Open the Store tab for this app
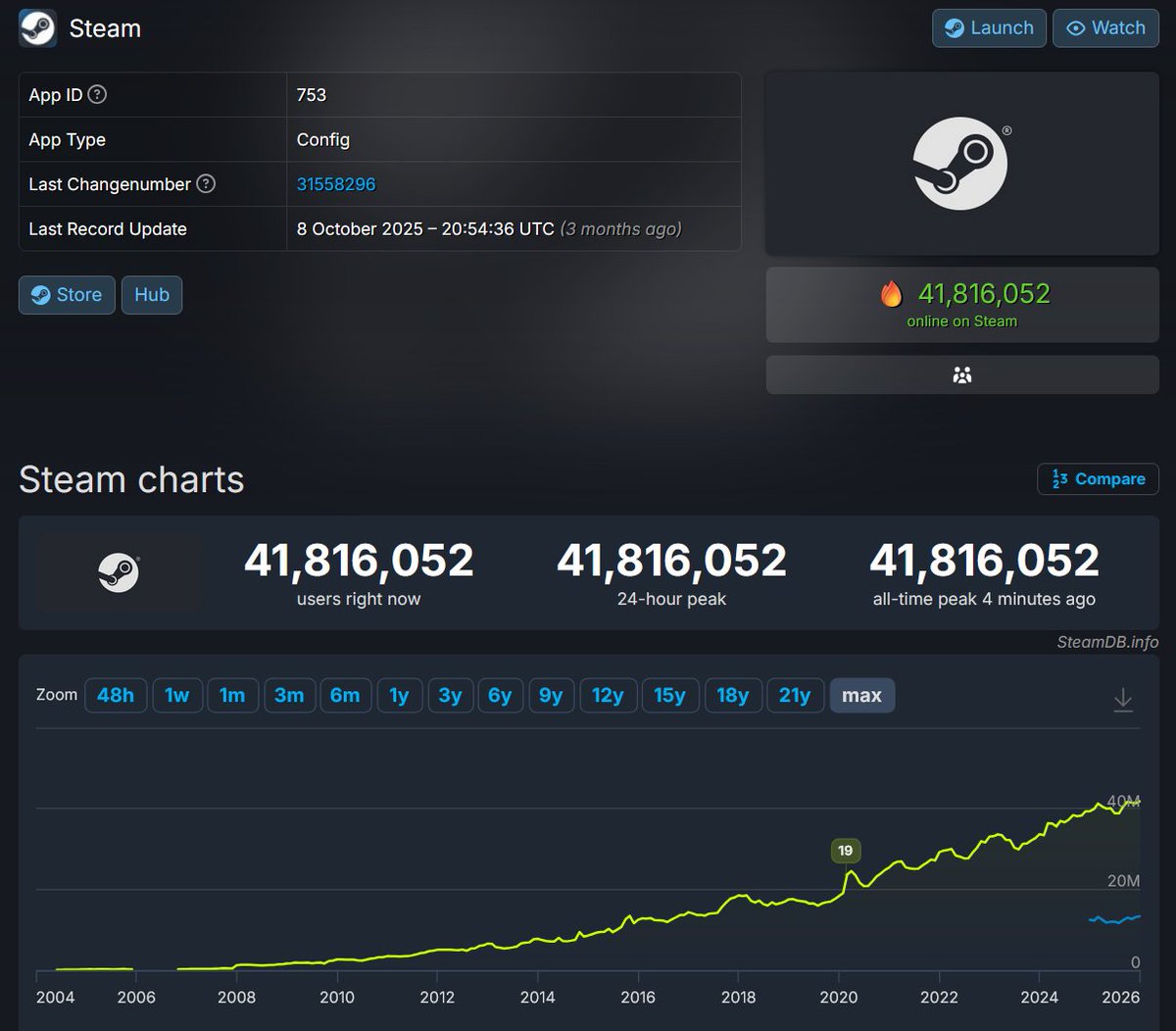The width and height of the screenshot is (1176, 1031). [66, 294]
